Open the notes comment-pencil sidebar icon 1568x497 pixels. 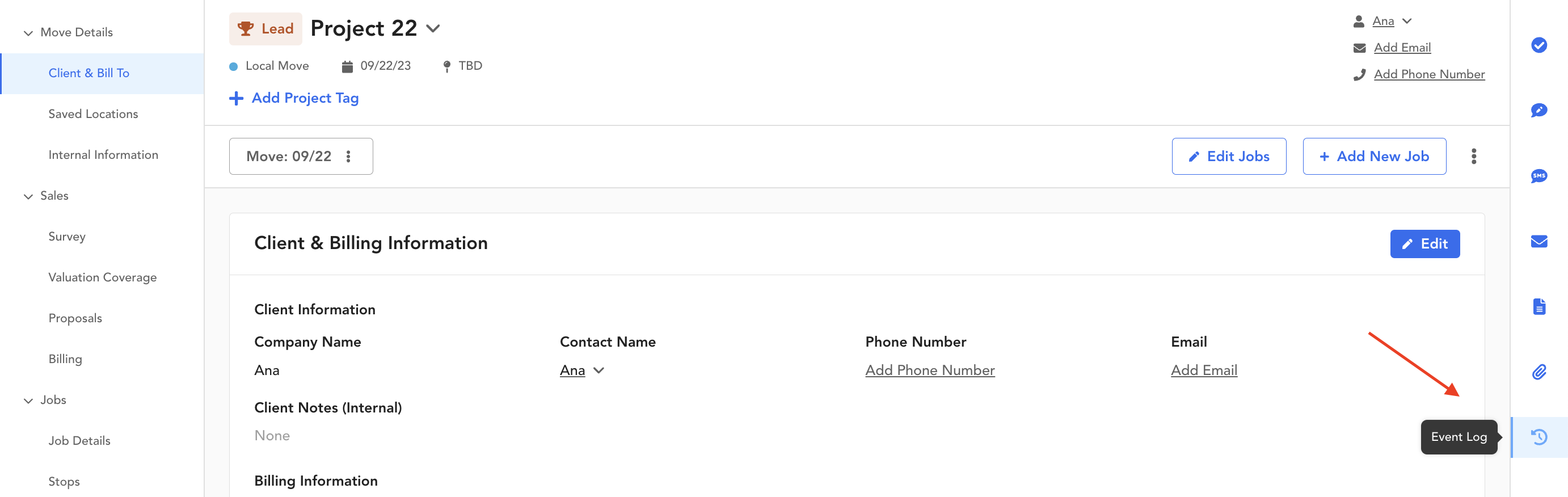click(x=1539, y=110)
